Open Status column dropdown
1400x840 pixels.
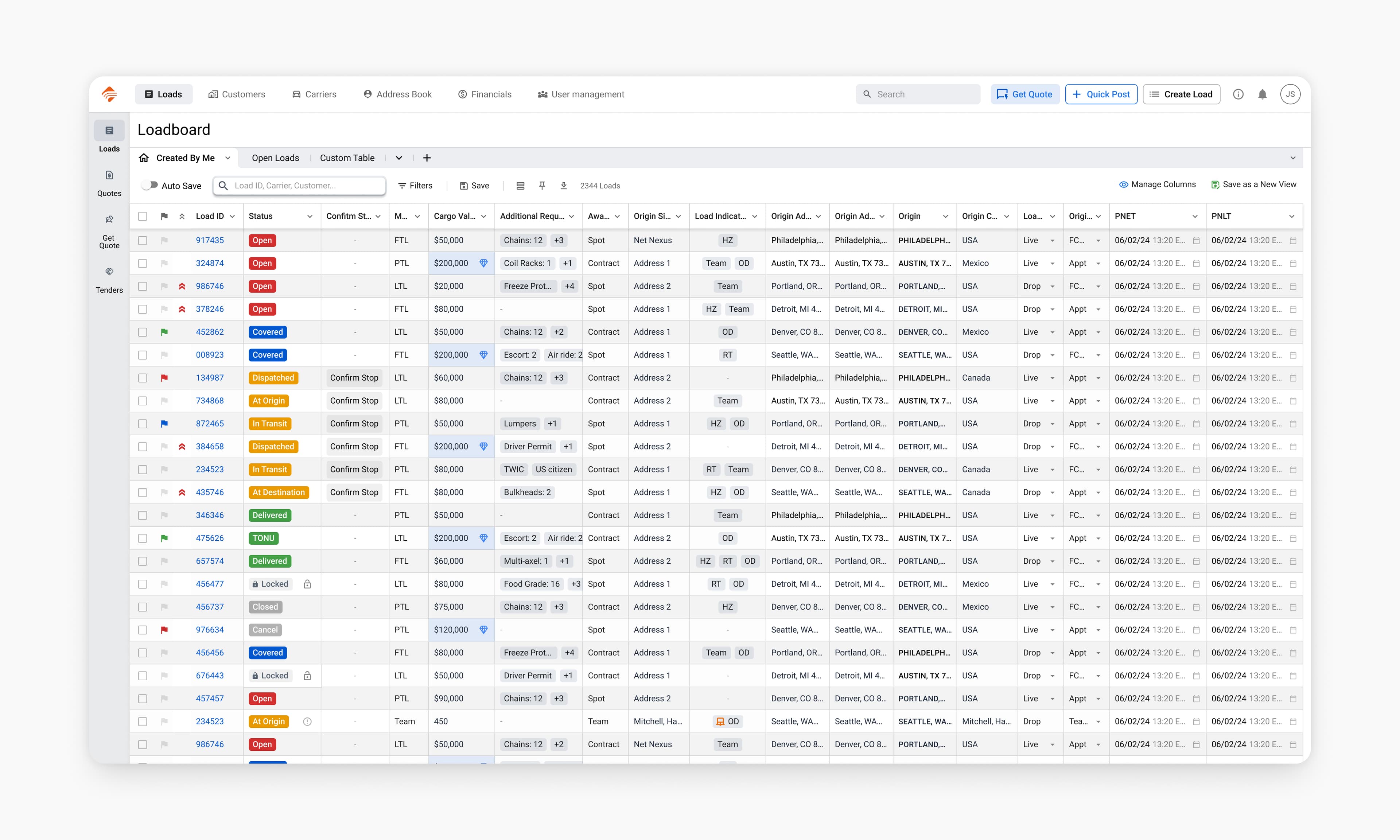click(x=310, y=216)
